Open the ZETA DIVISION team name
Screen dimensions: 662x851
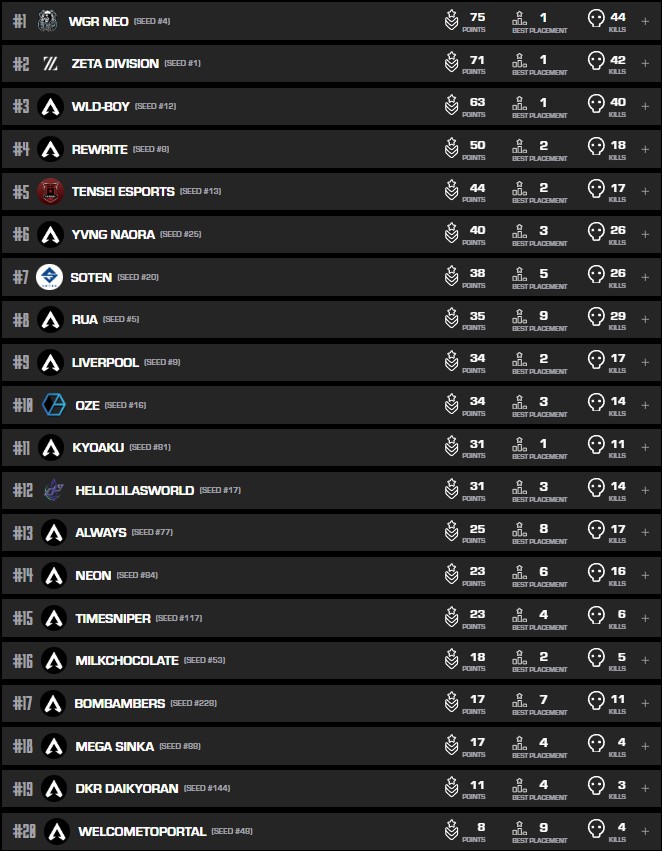[115, 64]
